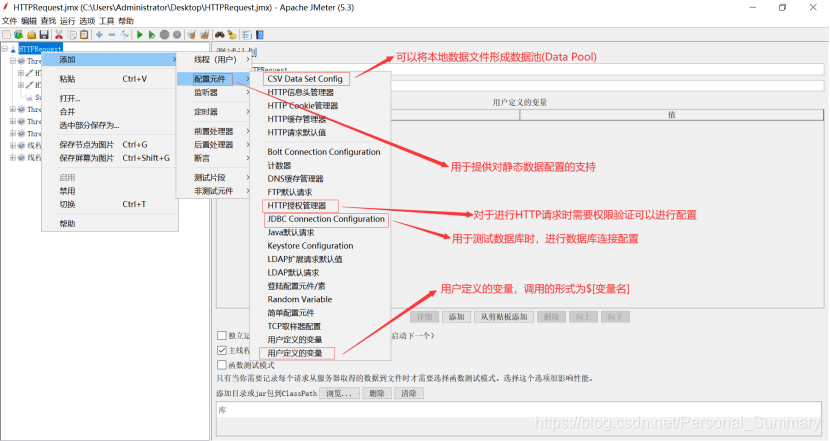This screenshot has width=830, height=441.
Task: Click the Cut scissors icon
Action: click(x=59, y=35)
